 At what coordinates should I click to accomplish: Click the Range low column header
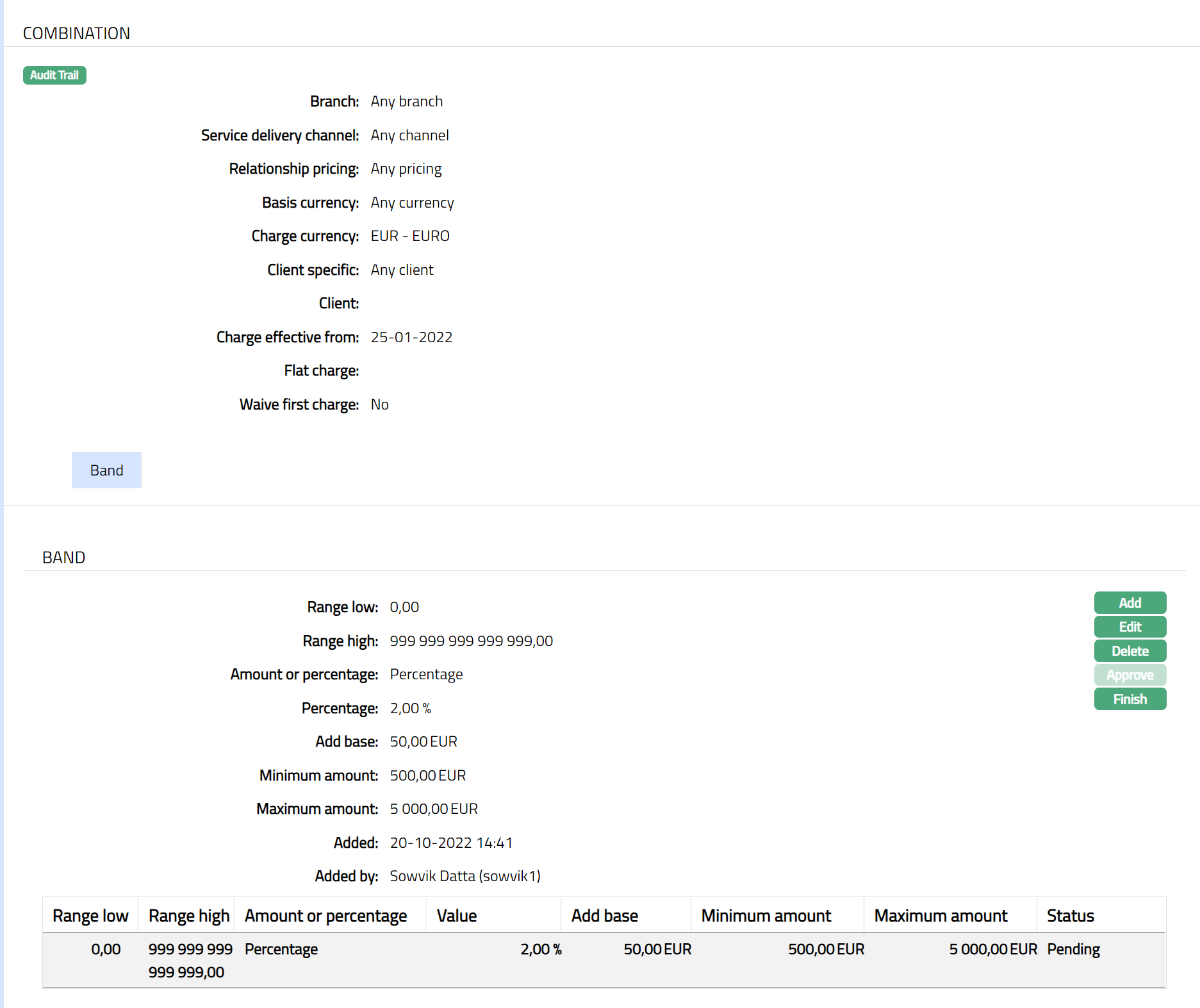coord(90,916)
